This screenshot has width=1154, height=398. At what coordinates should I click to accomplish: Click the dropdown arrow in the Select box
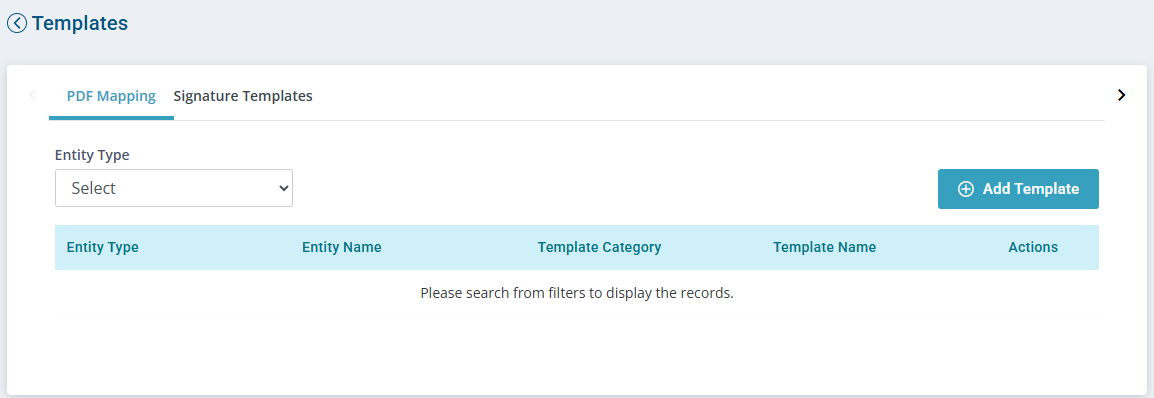[x=283, y=188]
